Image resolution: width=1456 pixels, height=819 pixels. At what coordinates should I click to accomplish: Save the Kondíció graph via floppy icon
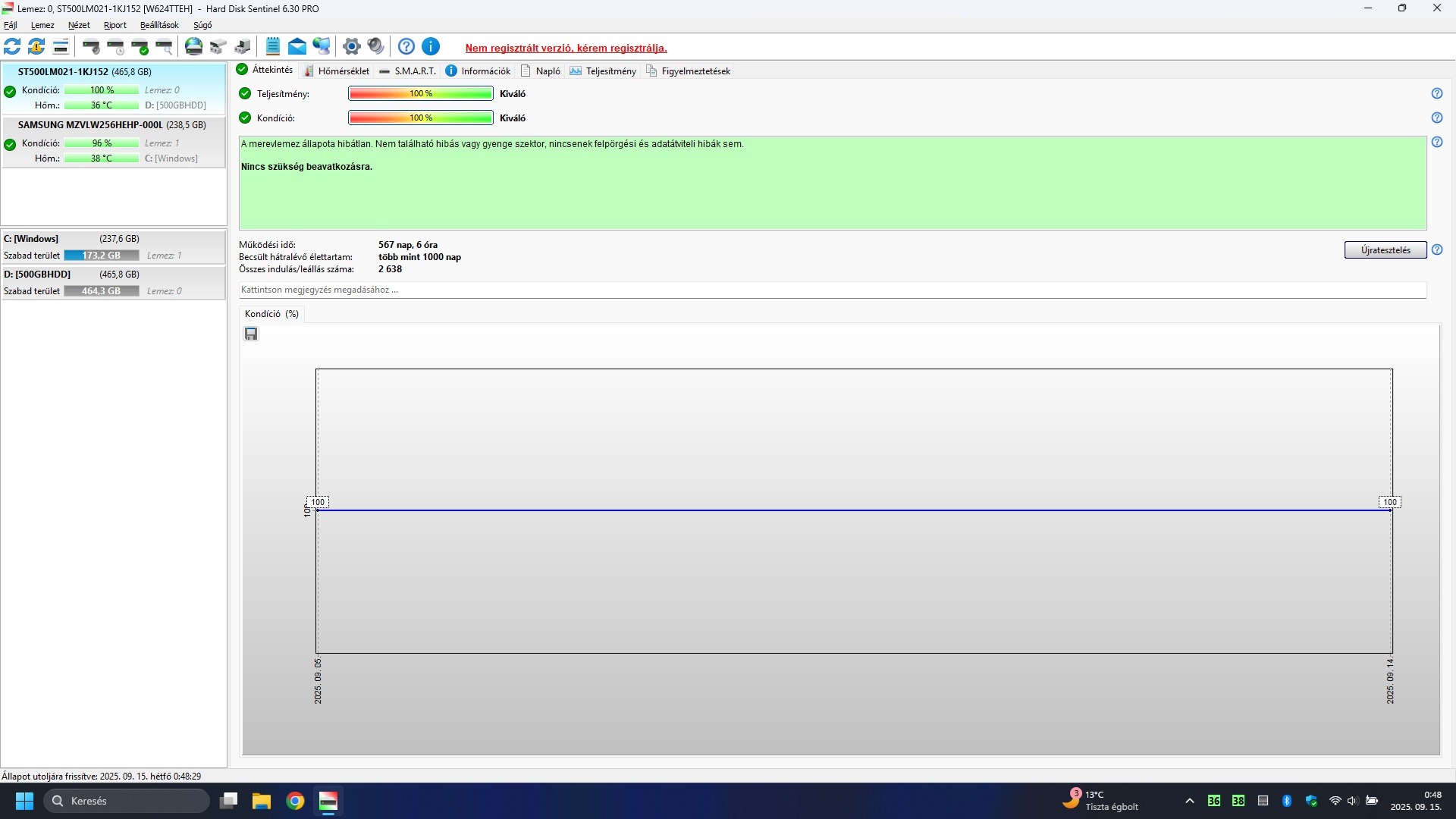[x=251, y=334]
